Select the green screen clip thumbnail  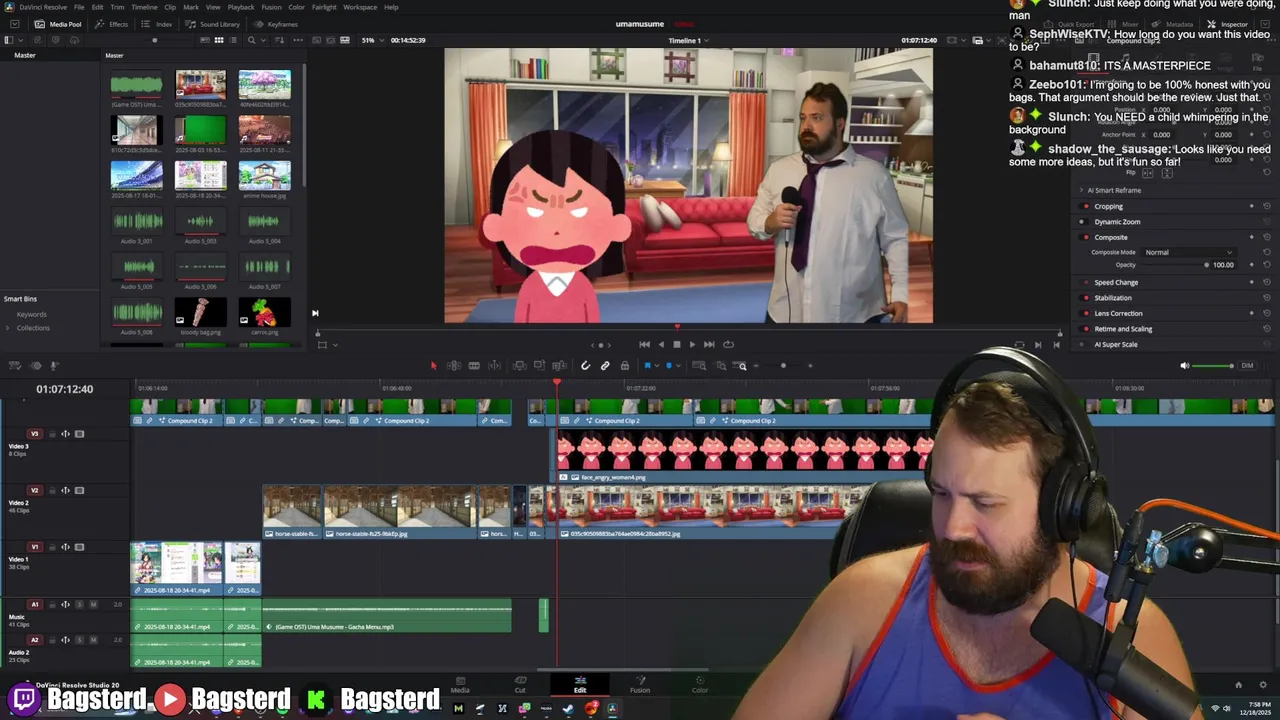coord(200,130)
